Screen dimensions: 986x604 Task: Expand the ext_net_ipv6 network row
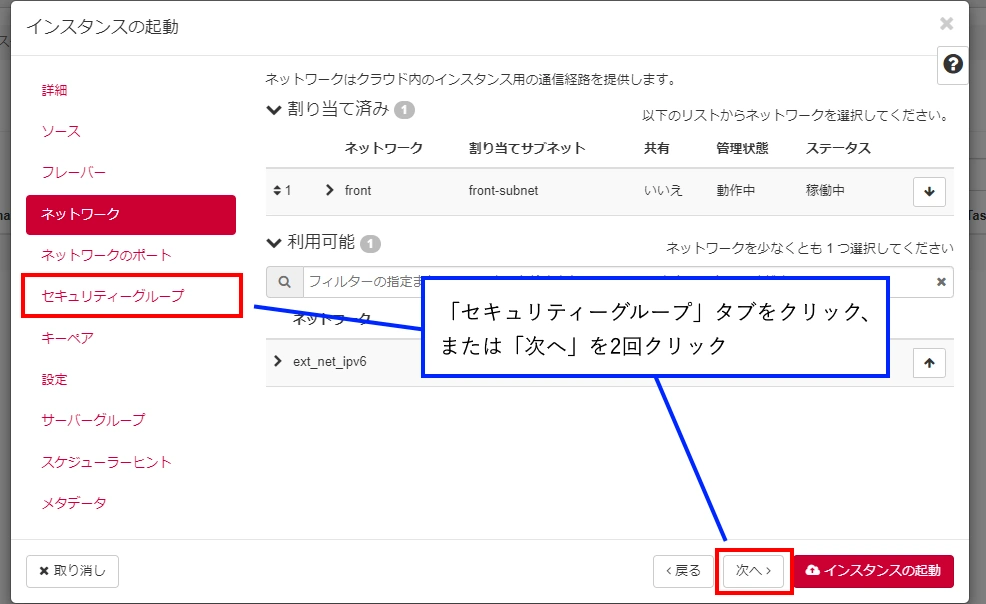click(x=278, y=361)
